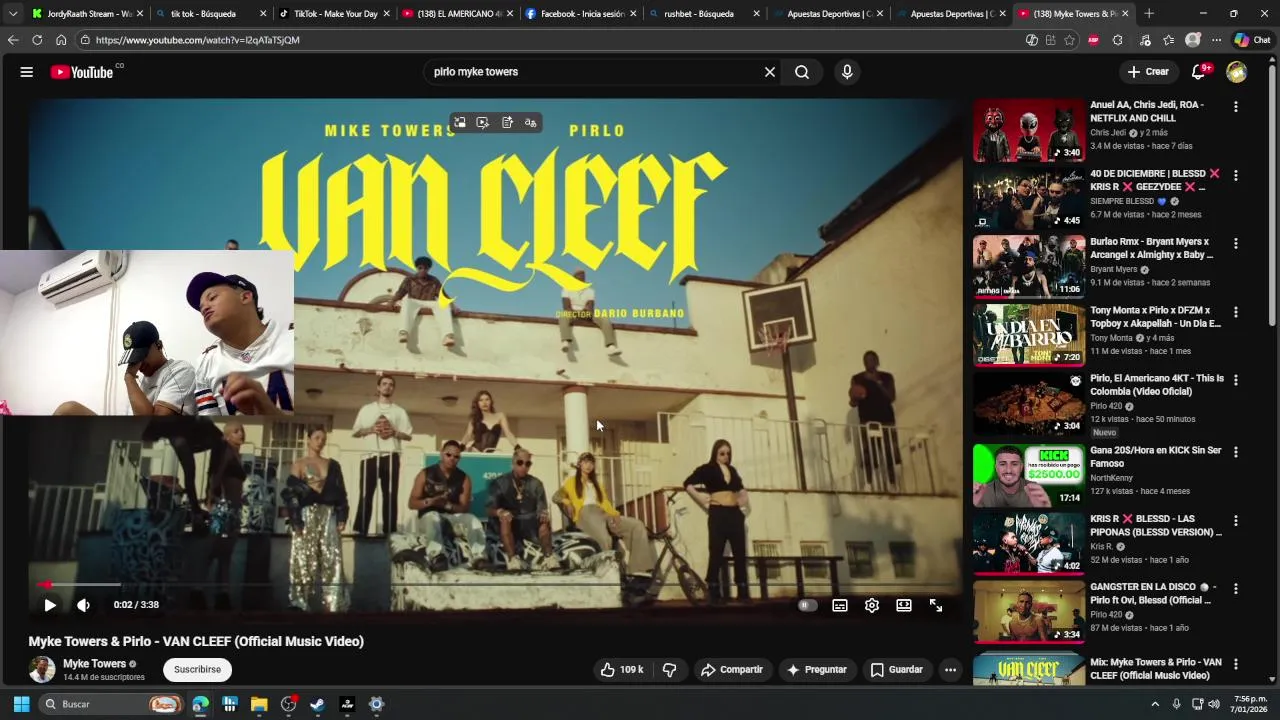Open options for the Burlao Rmx video

(x=1236, y=243)
